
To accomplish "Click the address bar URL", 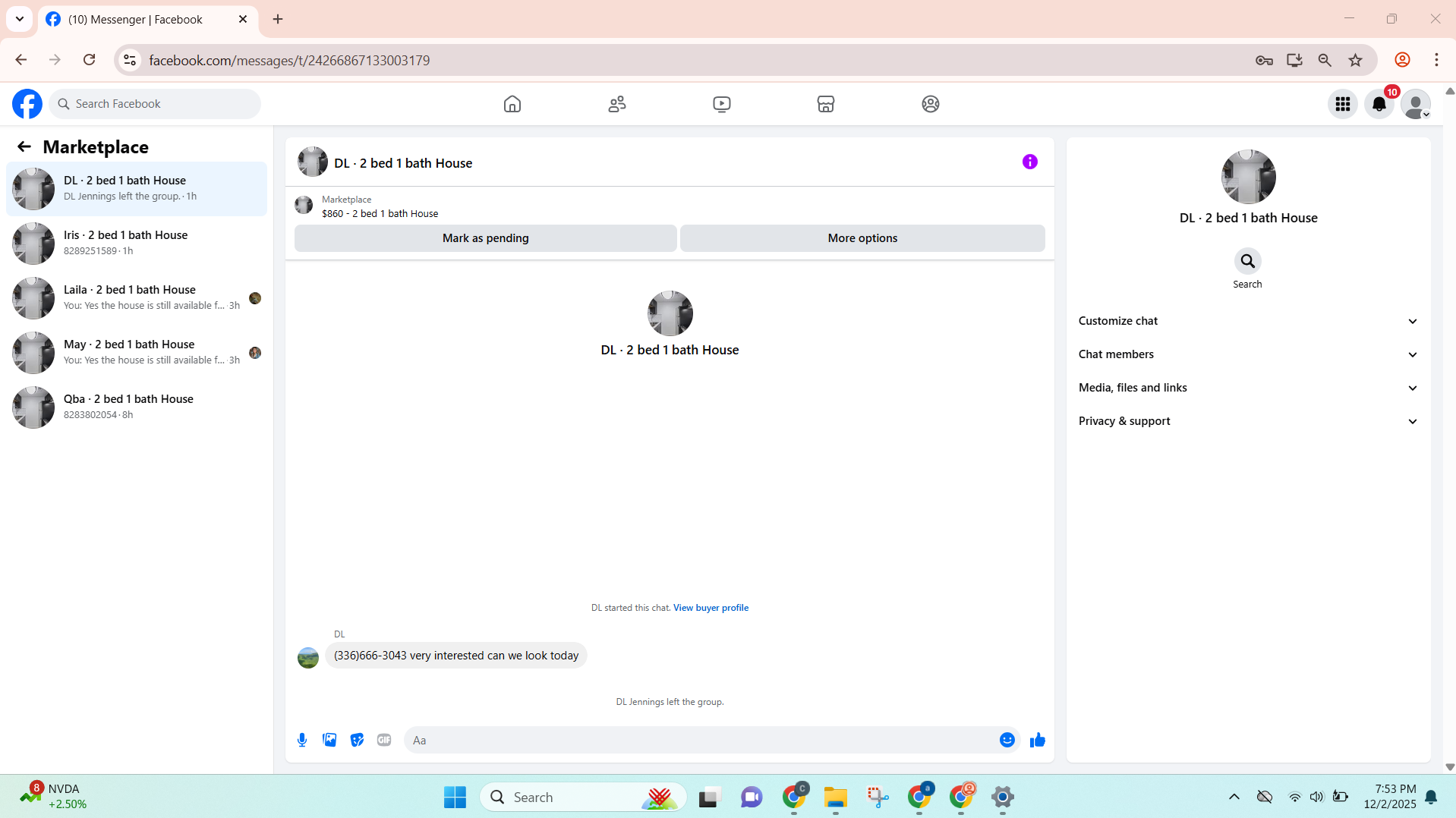I will (x=289, y=60).
